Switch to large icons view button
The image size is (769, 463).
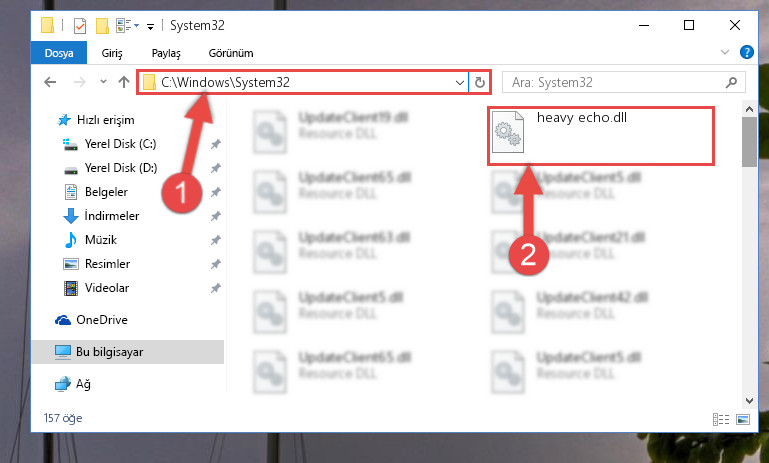coord(743,419)
